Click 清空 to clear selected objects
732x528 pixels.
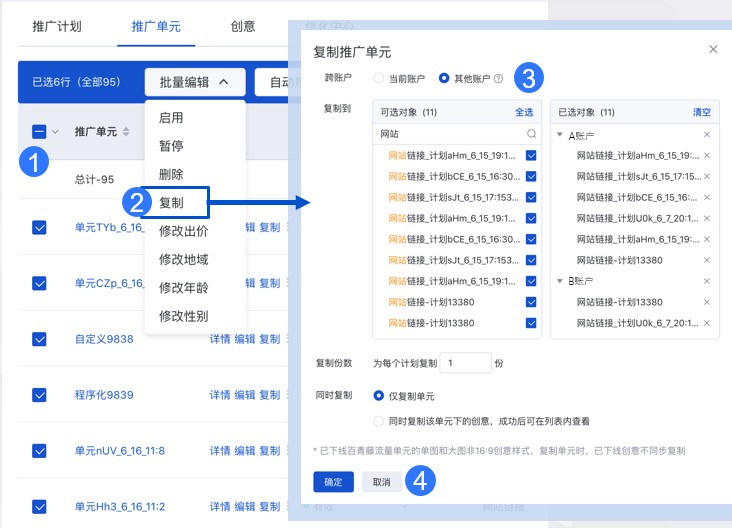702,112
